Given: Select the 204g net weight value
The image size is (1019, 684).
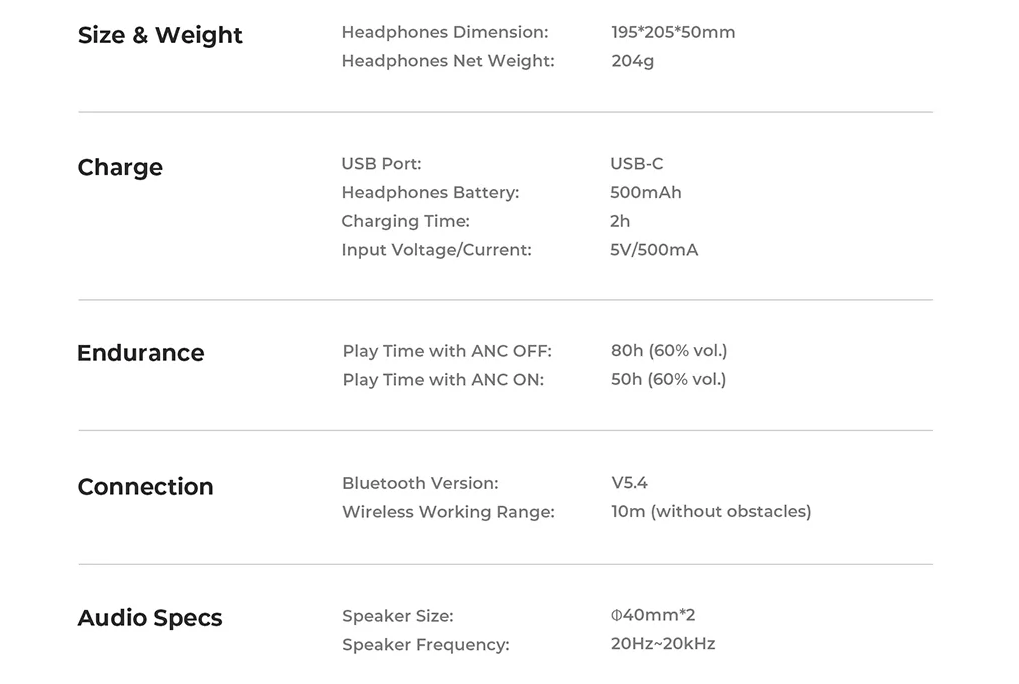Looking at the screenshot, I should tap(632, 61).
